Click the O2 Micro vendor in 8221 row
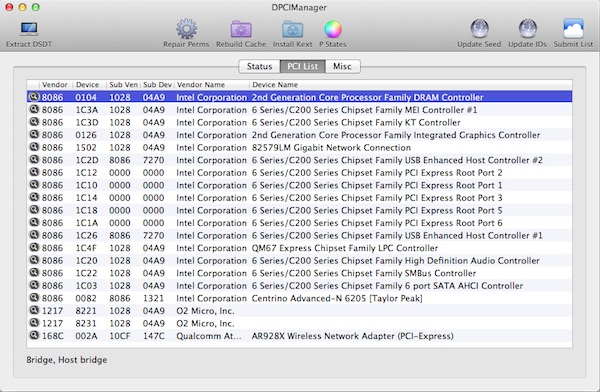The height and width of the screenshot is (392, 600). coord(205,311)
